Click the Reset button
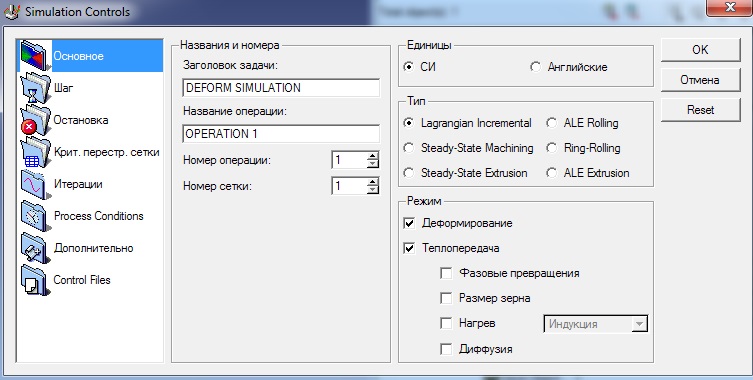This screenshot has width=753, height=380. (700, 110)
